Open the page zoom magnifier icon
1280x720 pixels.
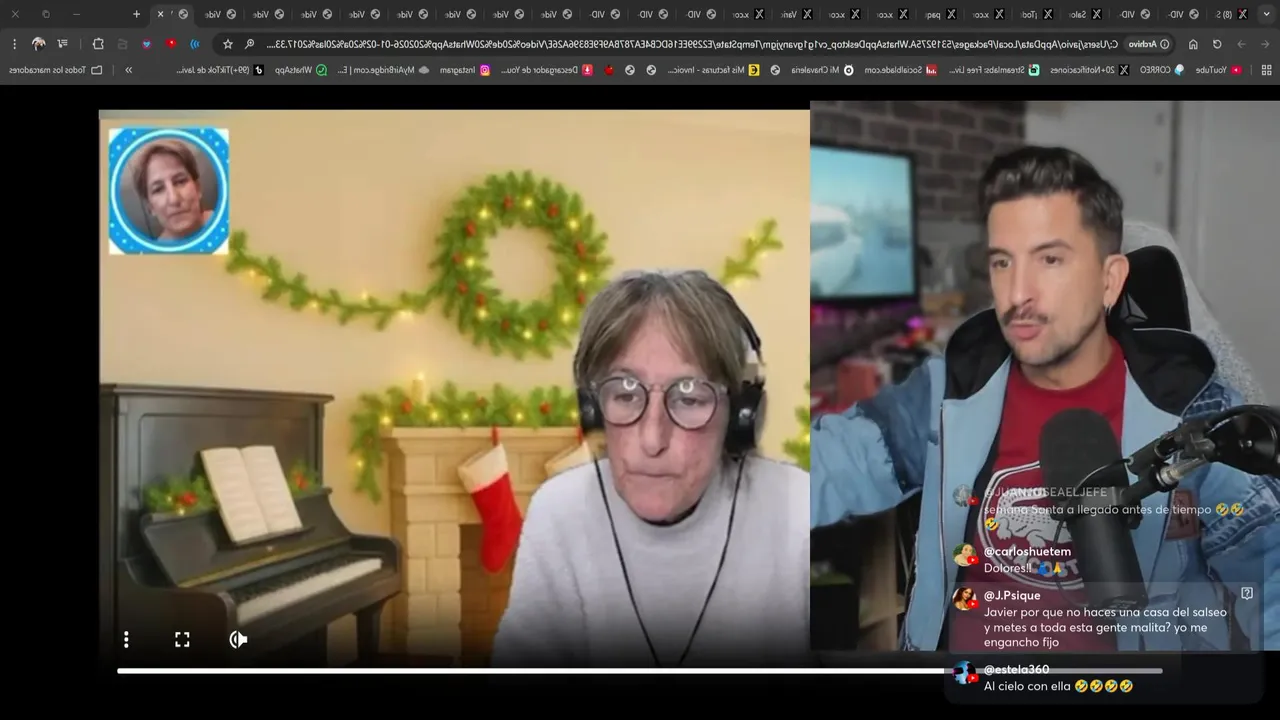click(250, 44)
